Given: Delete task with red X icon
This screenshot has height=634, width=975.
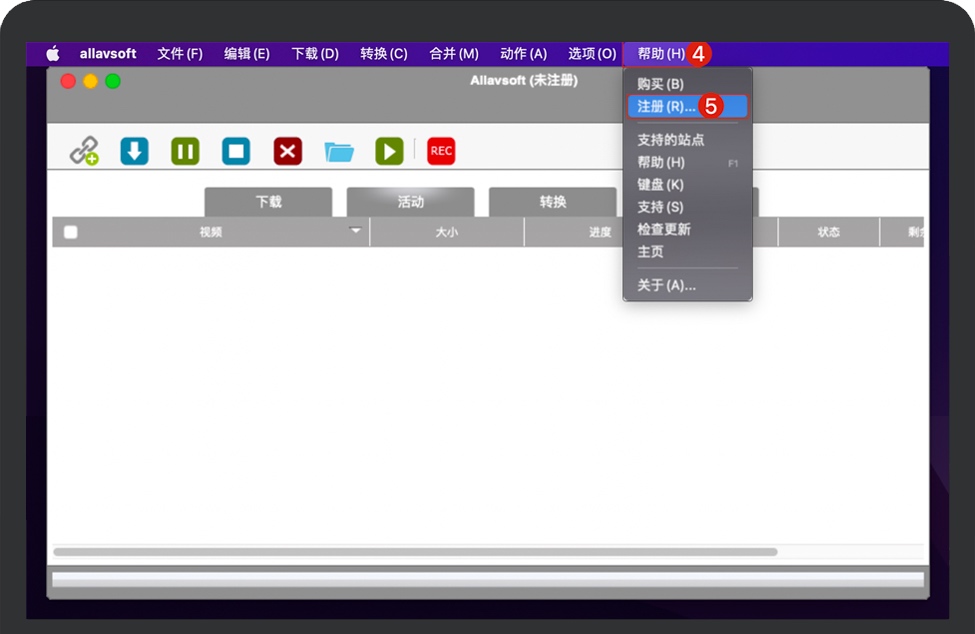Looking at the screenshot, I should click(x=288, y=151).
